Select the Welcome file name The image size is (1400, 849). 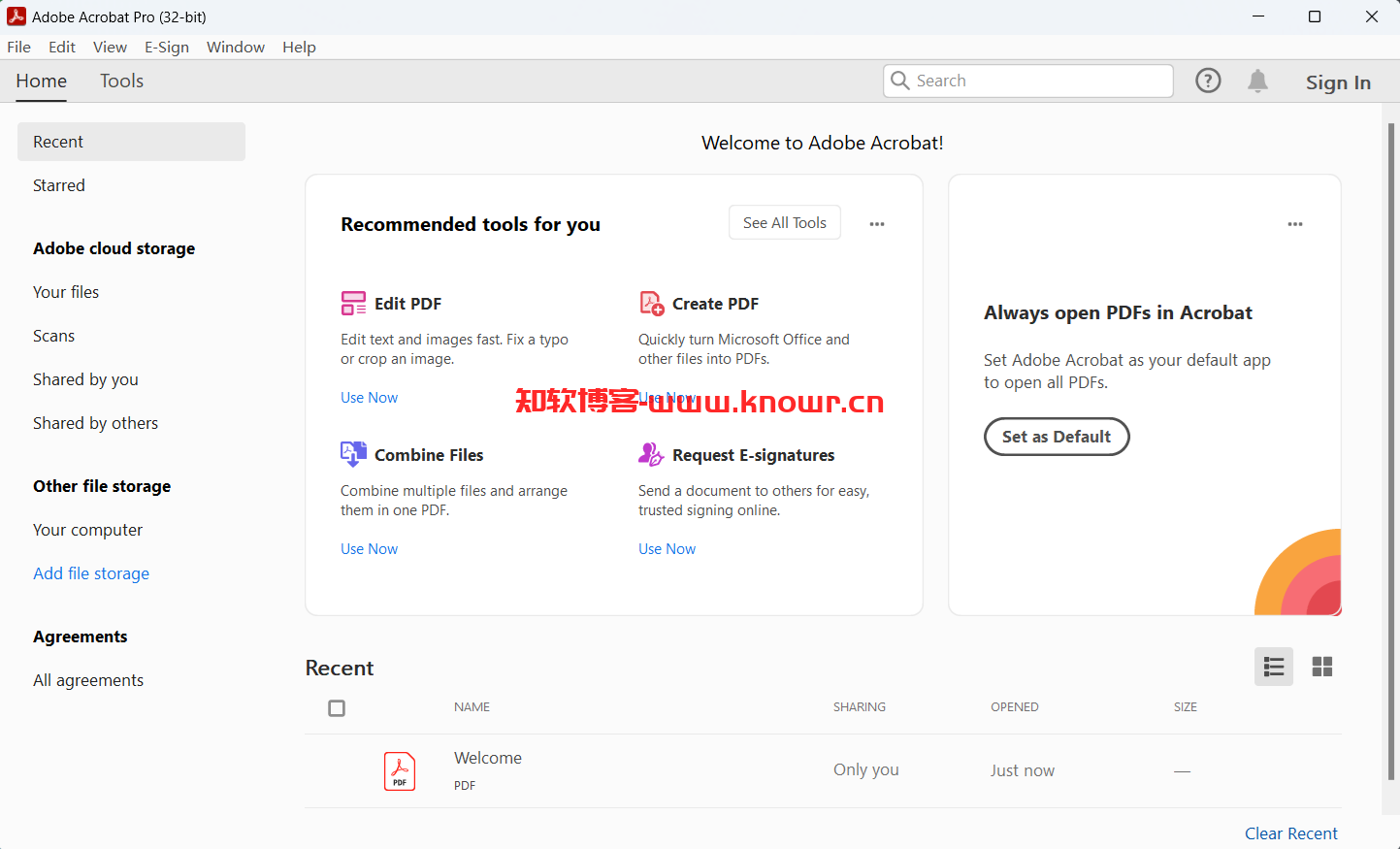(x=488, y=758)
